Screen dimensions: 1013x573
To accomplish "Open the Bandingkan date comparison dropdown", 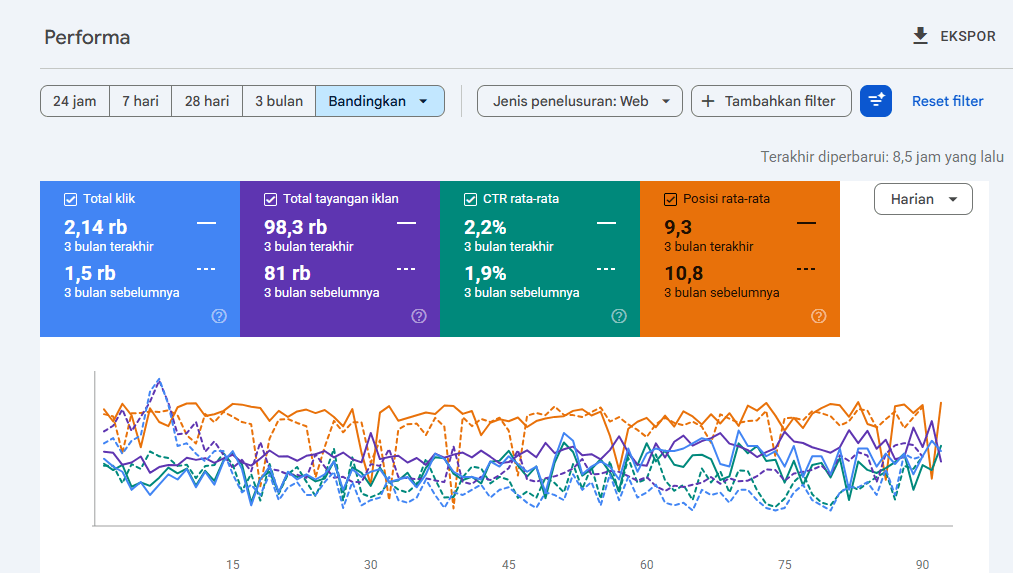I will (380, 101).
